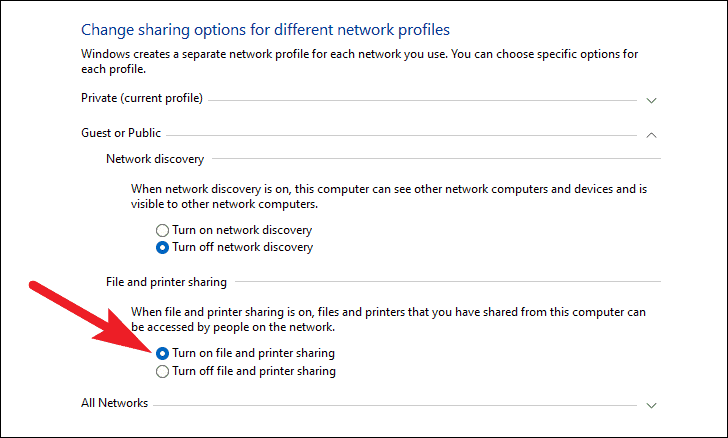Click the network discovery explanation paragraph
This screenshot has width=728, height=438.
pyautogui.click(x=390, y=195)
